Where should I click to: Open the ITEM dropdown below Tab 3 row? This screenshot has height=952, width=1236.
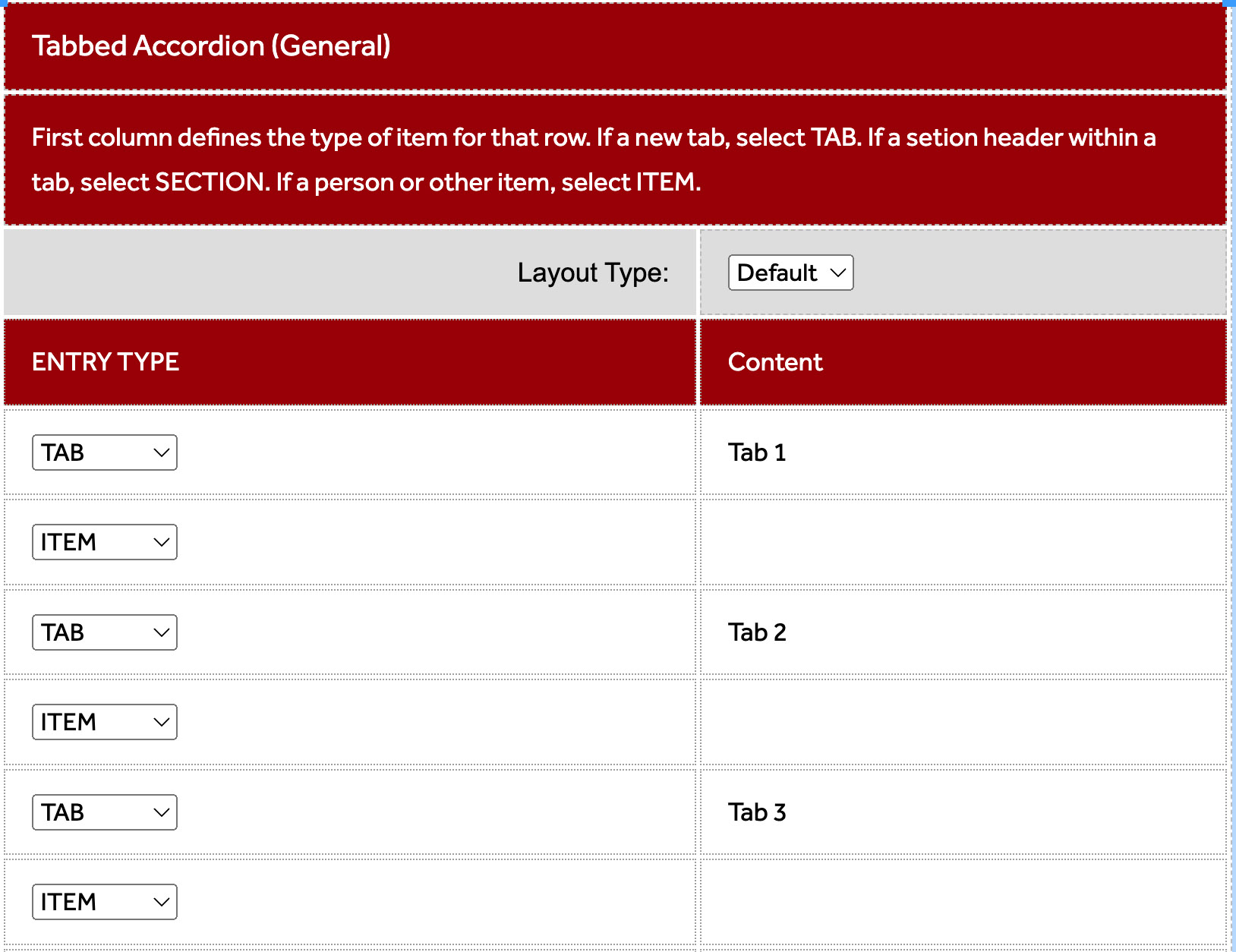[105, 902]
